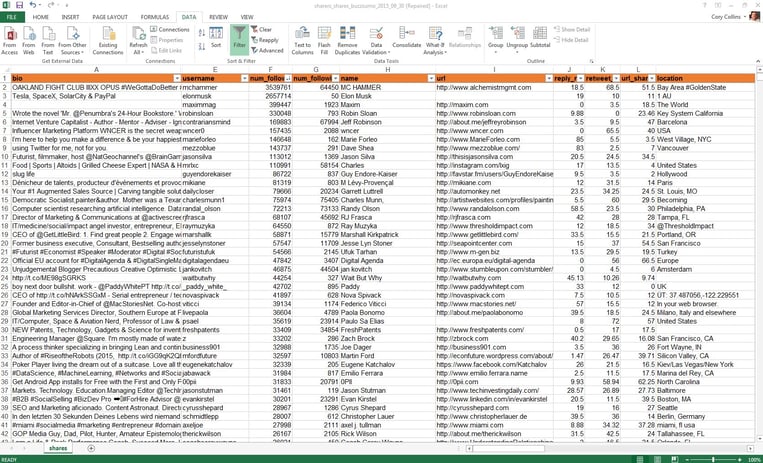This screenshot has width=763, height=463.
Task: Click the http://waitbutwhy.com cell
Action: click(494, 278)
